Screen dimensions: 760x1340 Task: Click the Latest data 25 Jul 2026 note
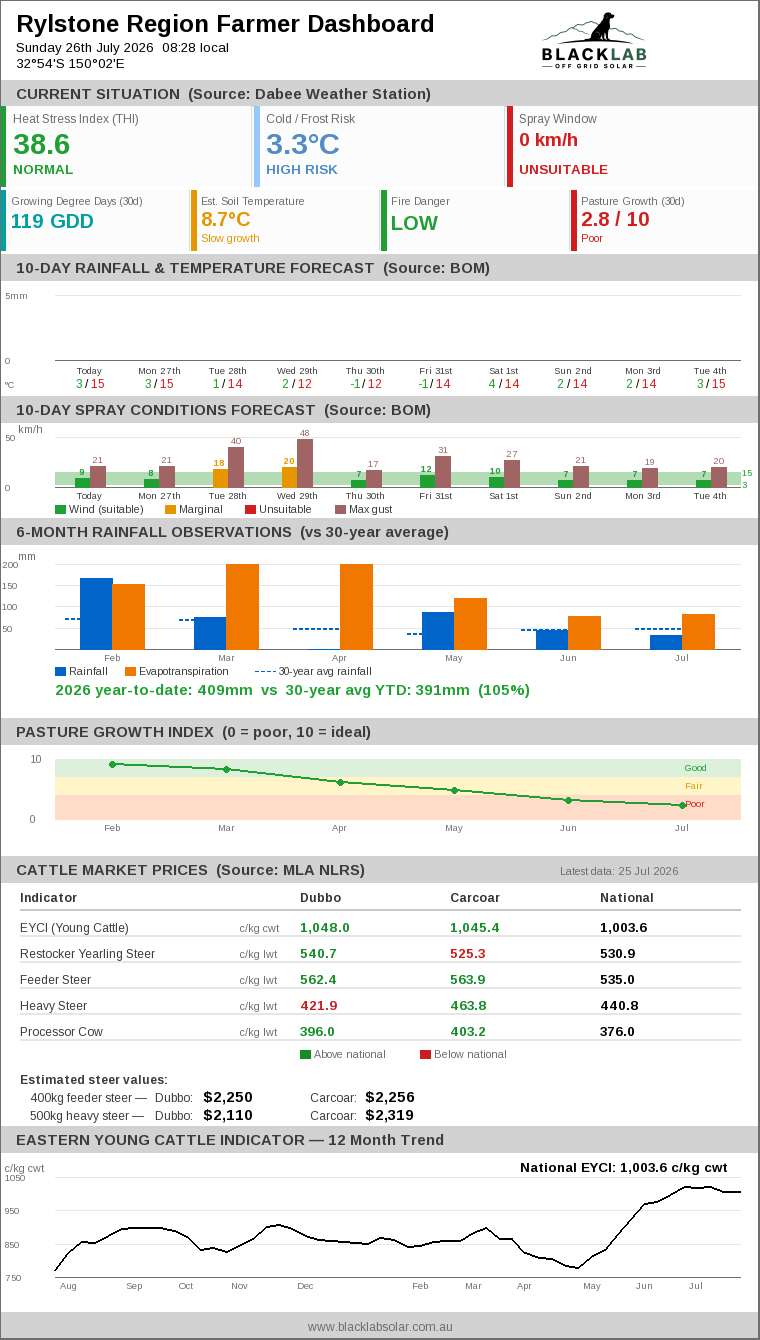(619, 871)
